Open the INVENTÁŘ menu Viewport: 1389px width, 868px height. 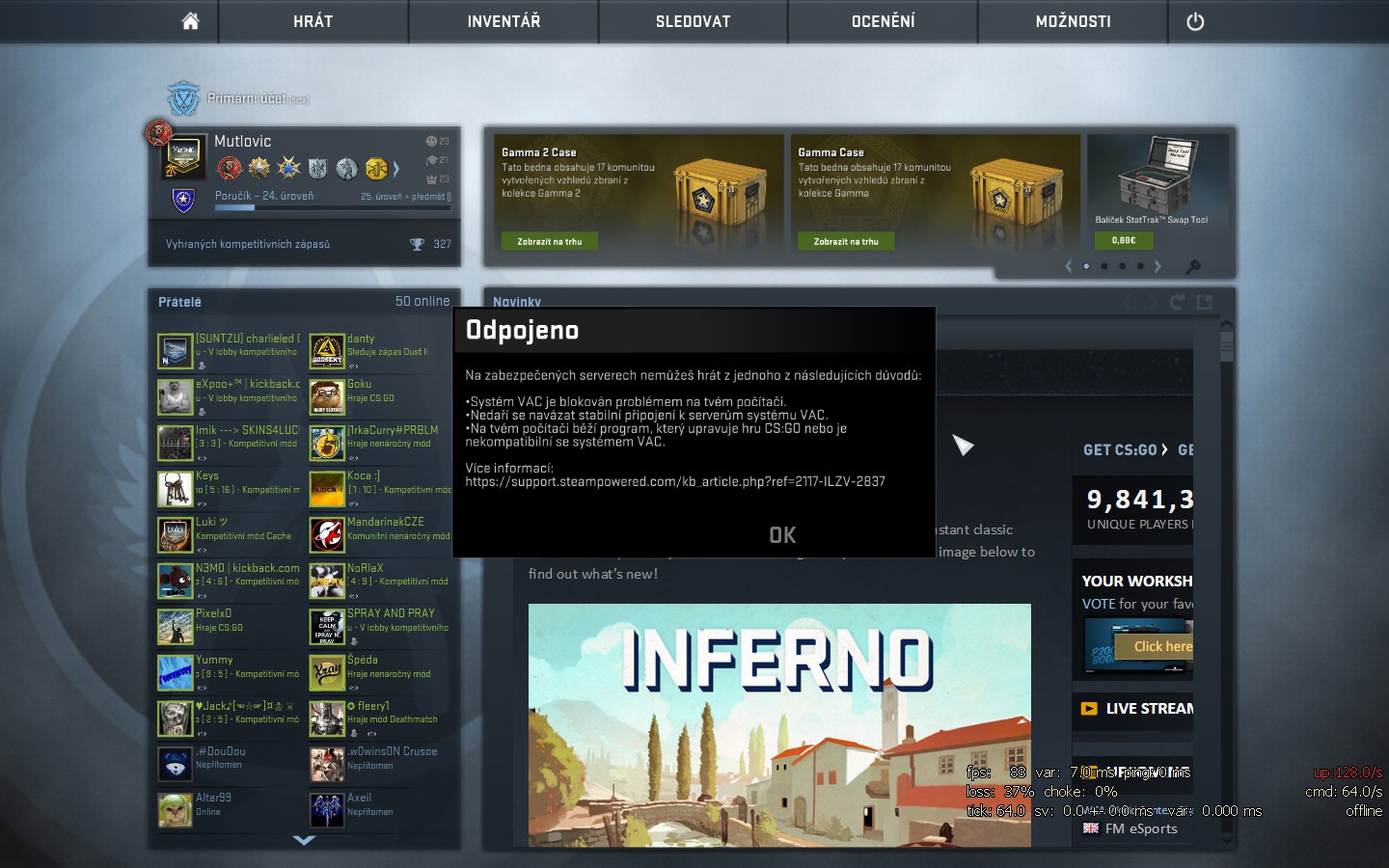pos(504,21)
